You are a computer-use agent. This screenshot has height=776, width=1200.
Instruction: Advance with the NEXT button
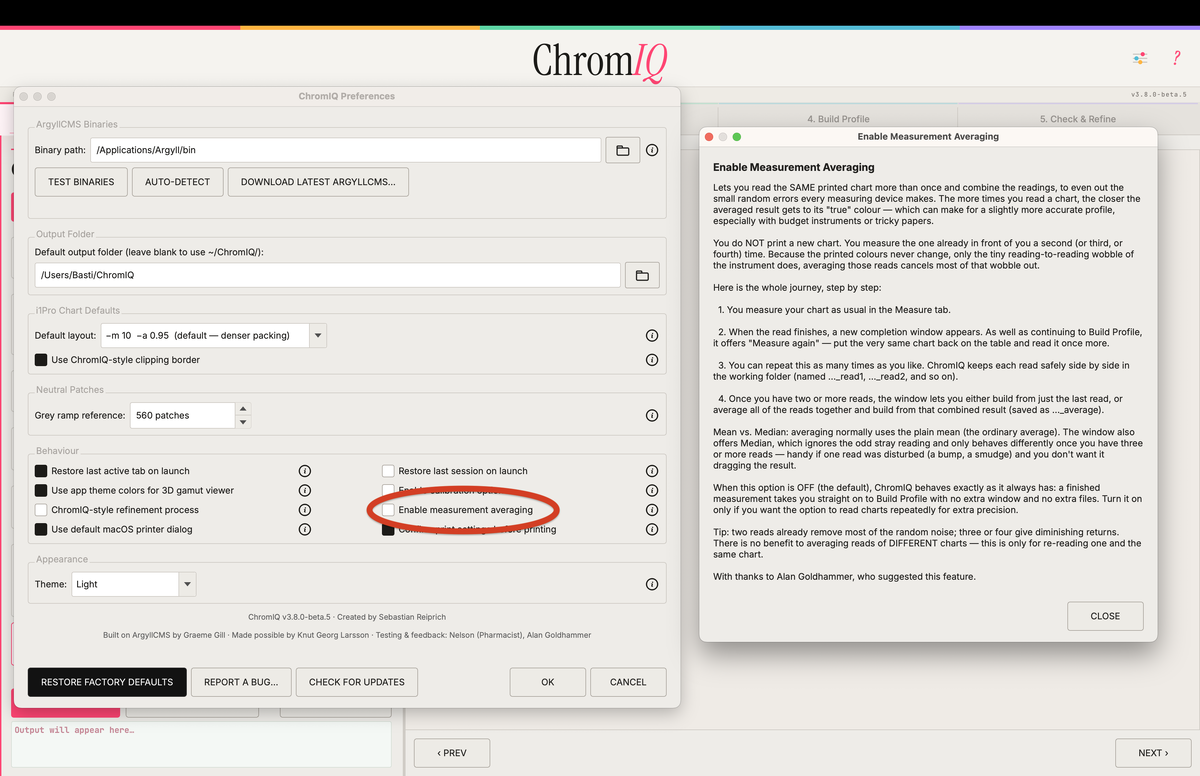tap(1152, 753)
